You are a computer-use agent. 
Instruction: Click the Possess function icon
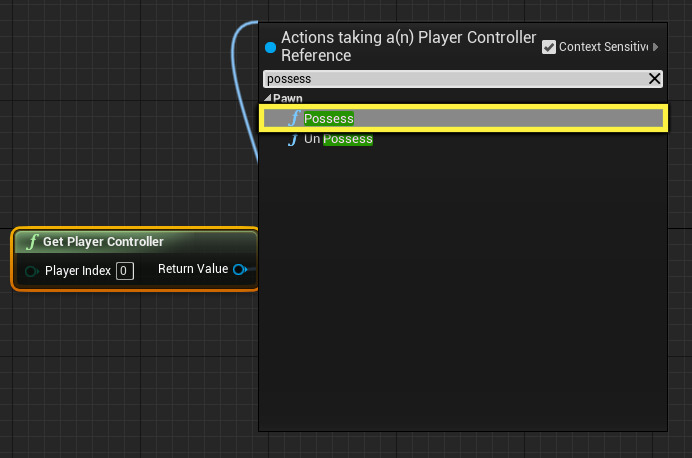point(294,118)
